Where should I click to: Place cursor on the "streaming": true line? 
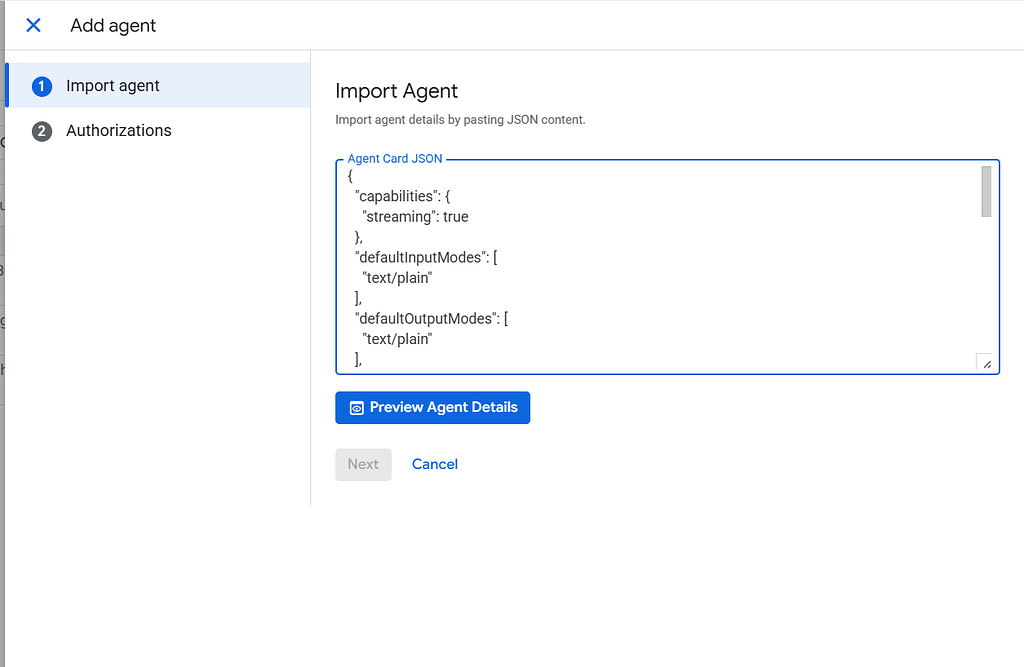point(415,216)
